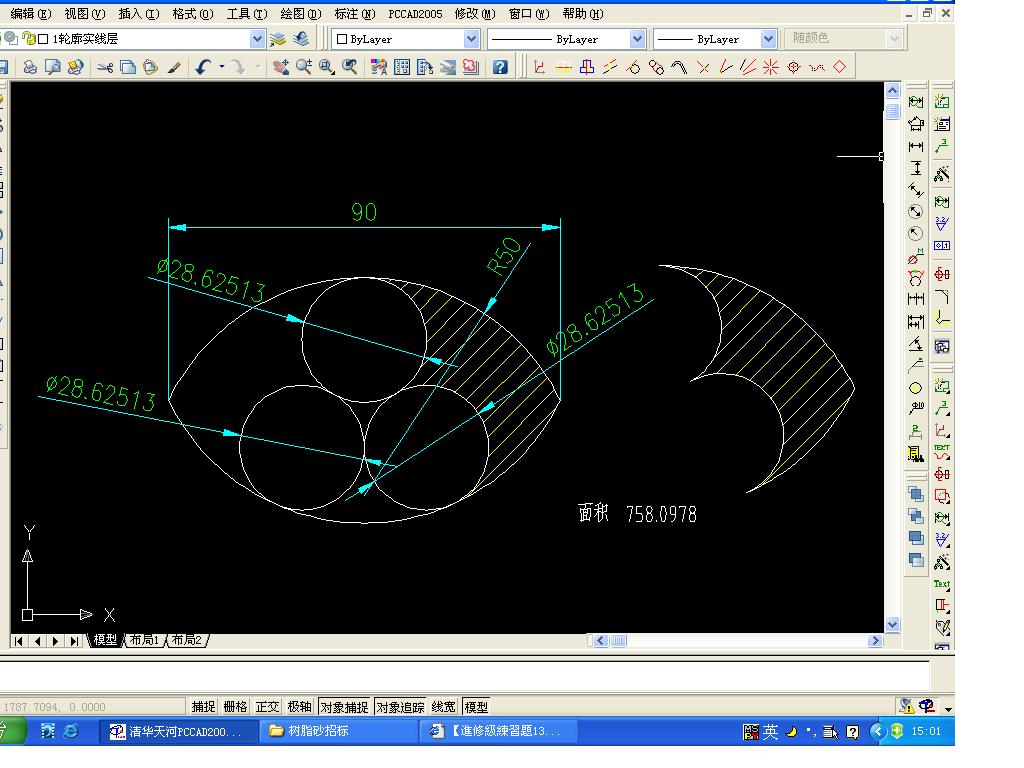Click the red asterisk radial lines tool
Viewport: 1024px width, 768px height.
tap(771, 67)
